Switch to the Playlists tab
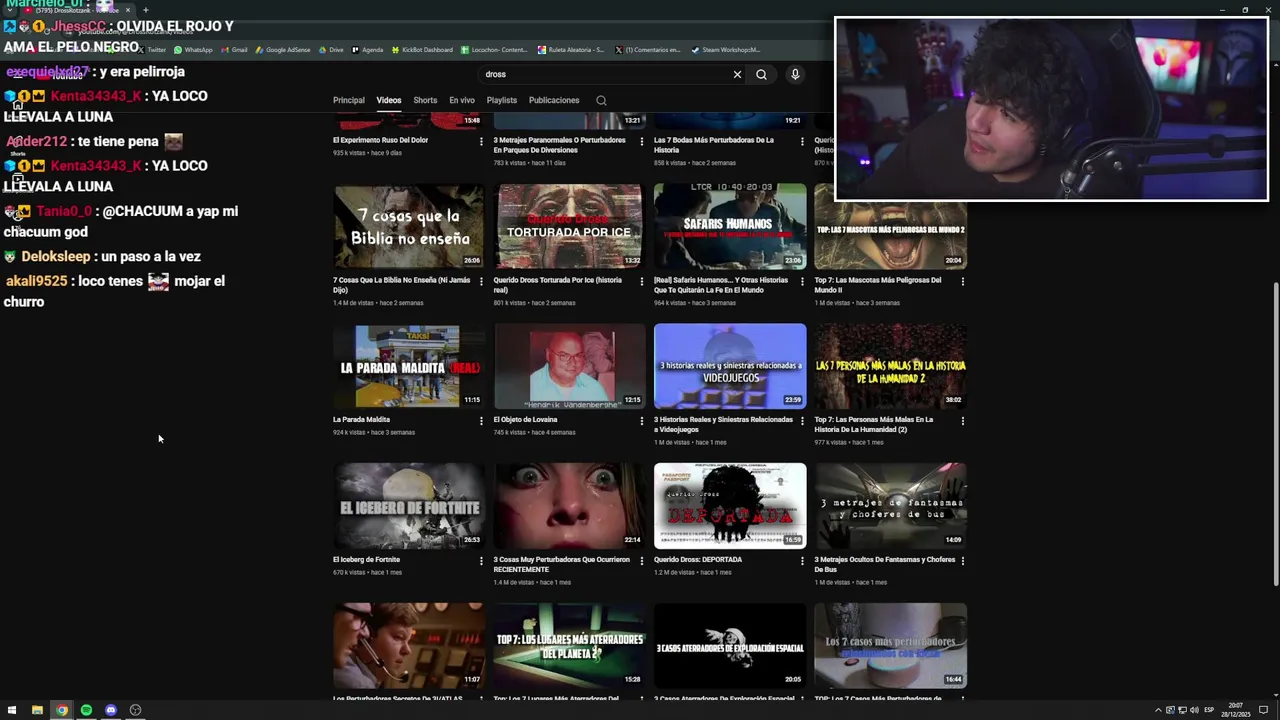1280x720 pixels. (x=502, y=100)
